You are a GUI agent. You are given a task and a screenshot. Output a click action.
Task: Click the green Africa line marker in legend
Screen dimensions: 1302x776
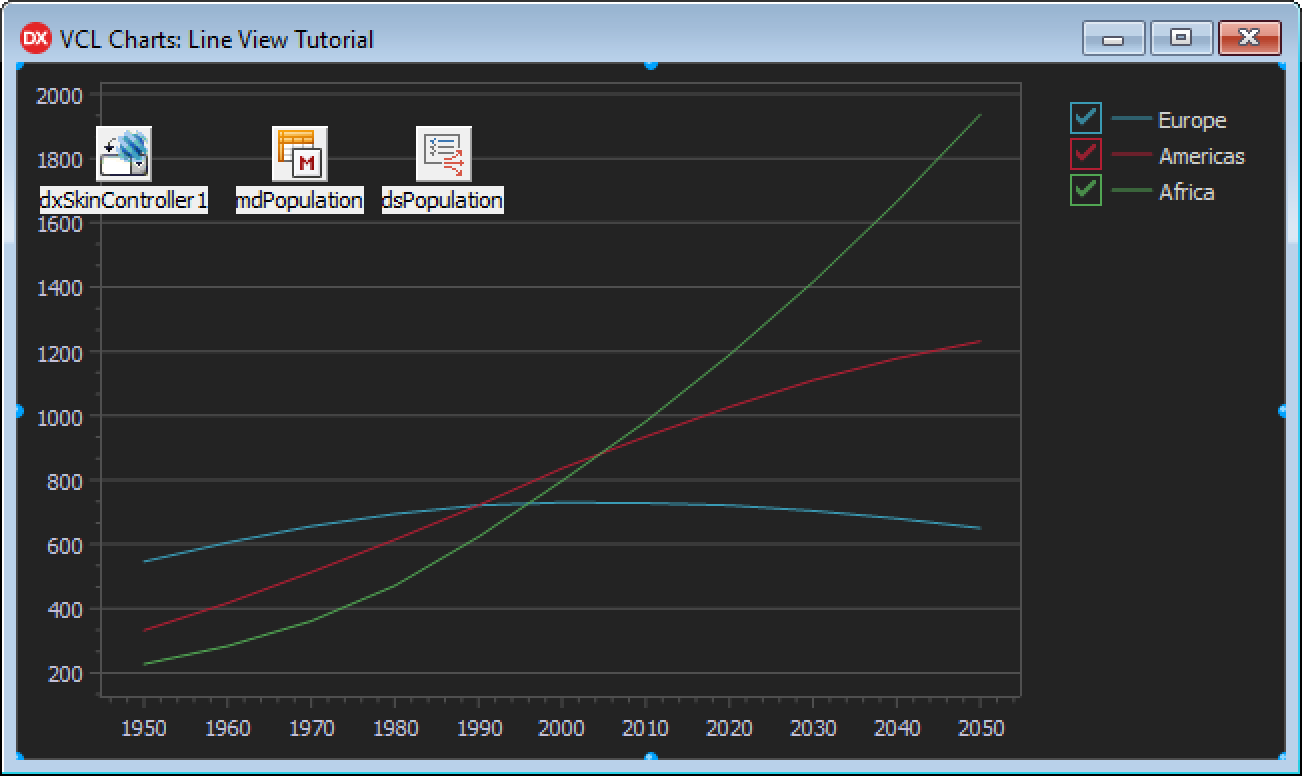(1131, 190)
